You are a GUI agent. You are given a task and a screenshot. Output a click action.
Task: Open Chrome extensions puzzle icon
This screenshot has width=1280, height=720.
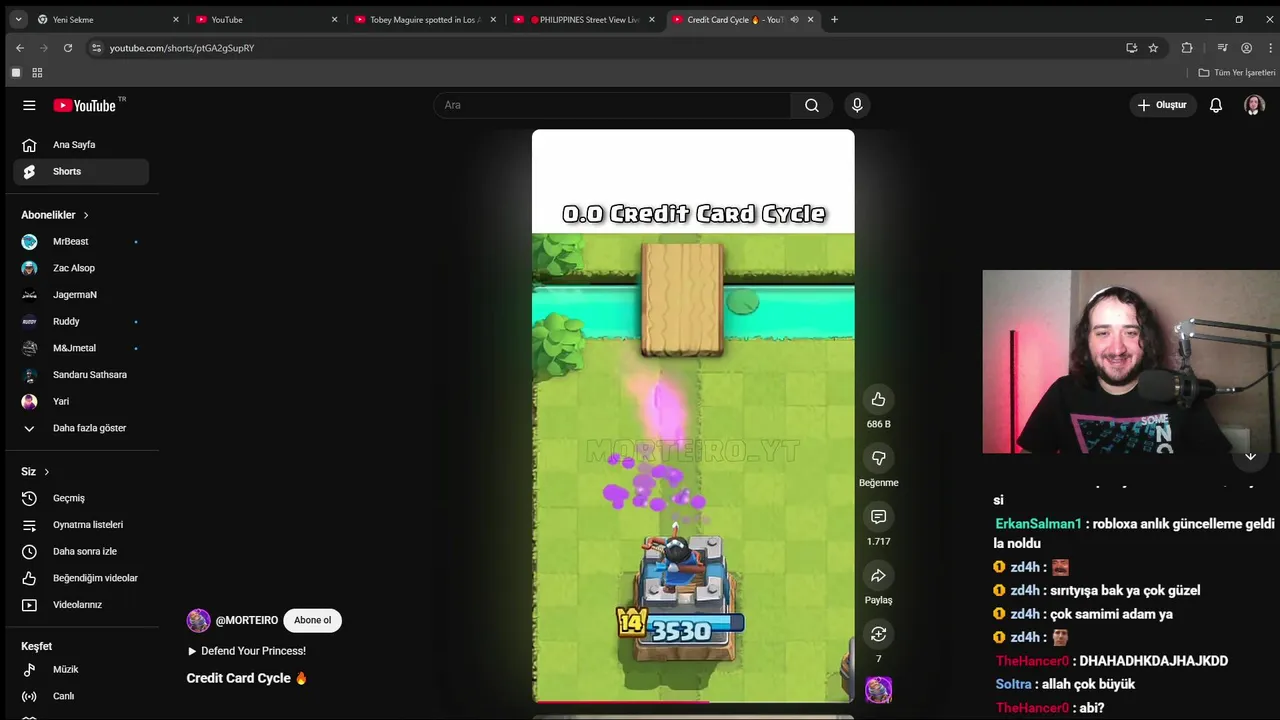click(x=1187, y=48)
